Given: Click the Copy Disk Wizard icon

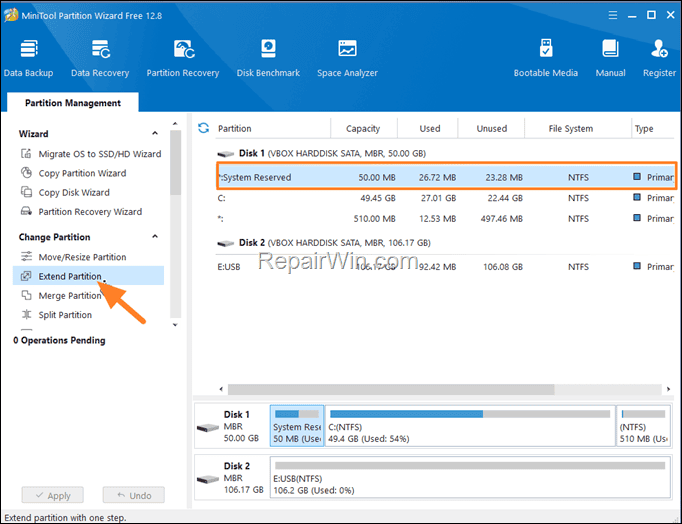Looking at the screenshot, I should (26, 192).
